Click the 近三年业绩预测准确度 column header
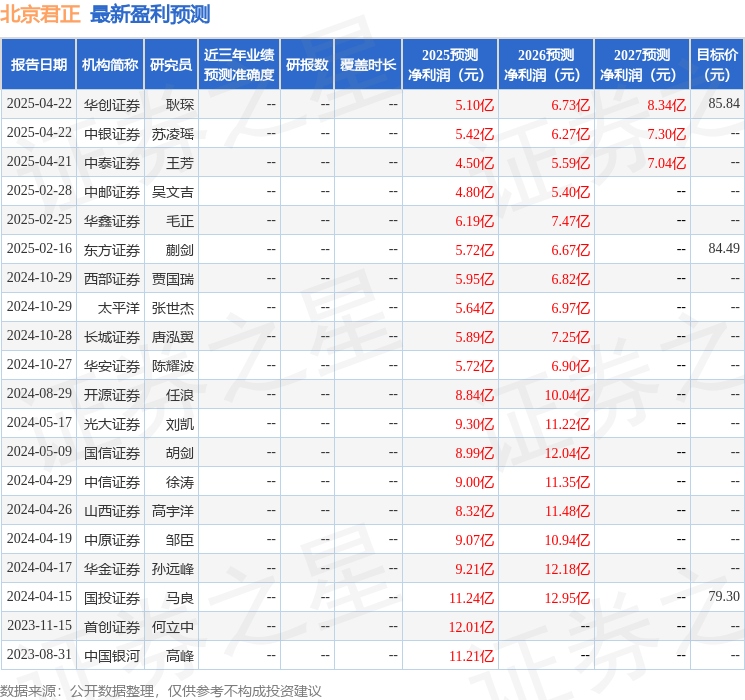The width and height of the screenshot is (745, 700). pyautogui.click(x=239, y=64)
